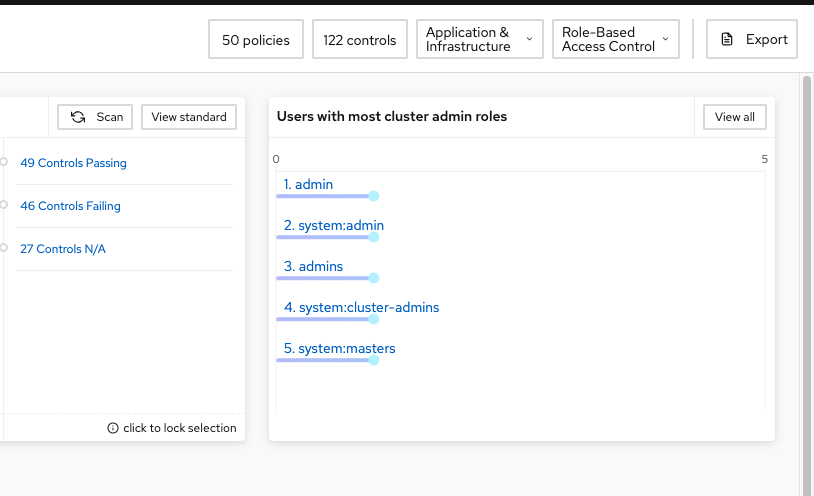View all users with cluster admin roles
The width and height of the screenshot is (814, 496).
(735, 117)
